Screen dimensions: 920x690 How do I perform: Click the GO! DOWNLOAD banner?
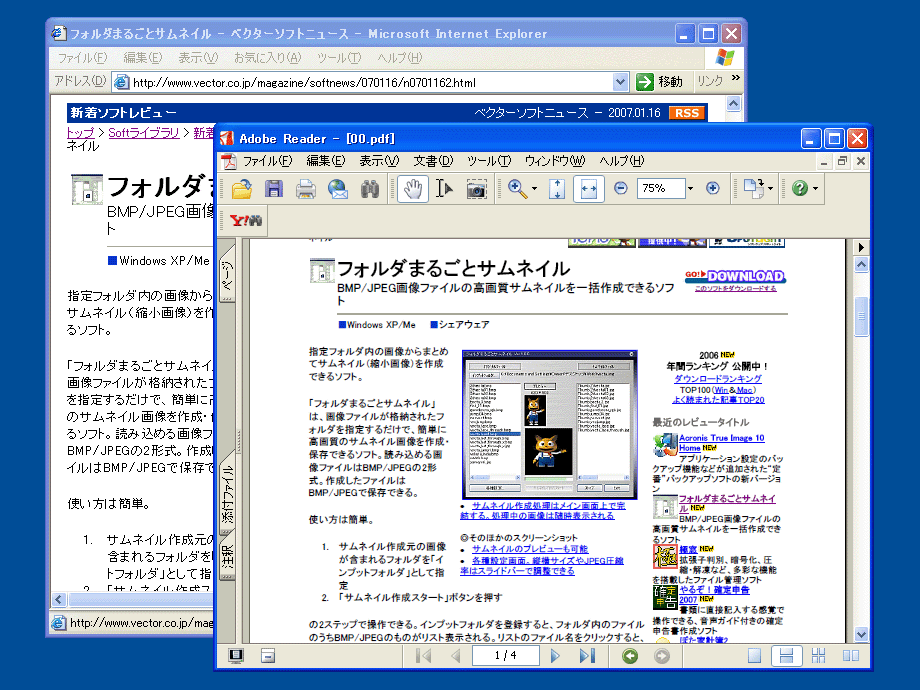coord(735,276)
